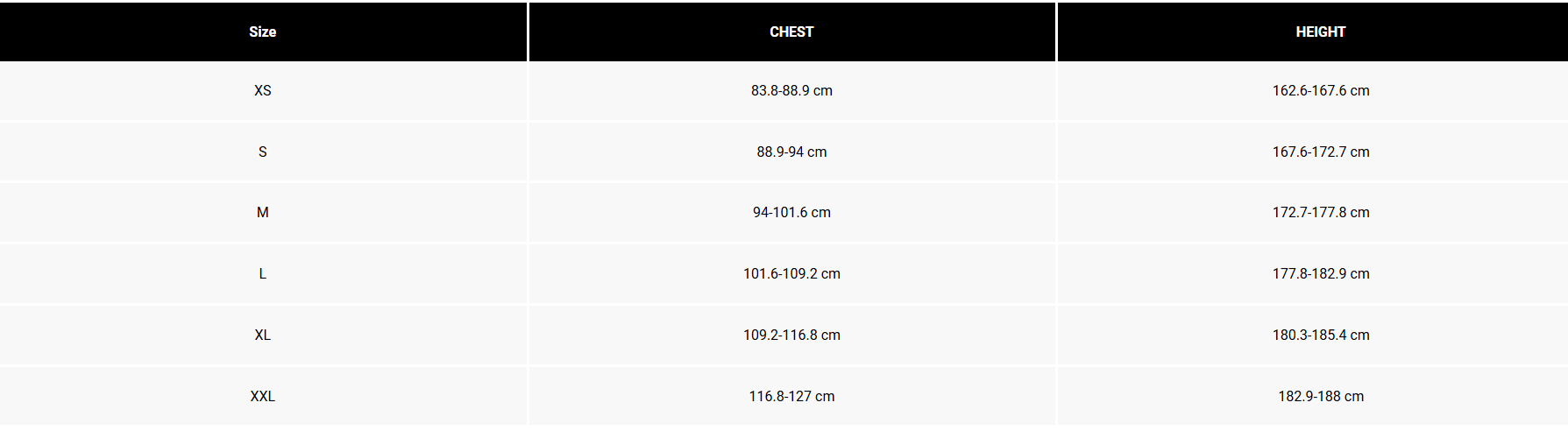This screenshot has height=445, width=1568.
Task: Click height value 182.9-188 cm
Action: tap(1320, 396)
